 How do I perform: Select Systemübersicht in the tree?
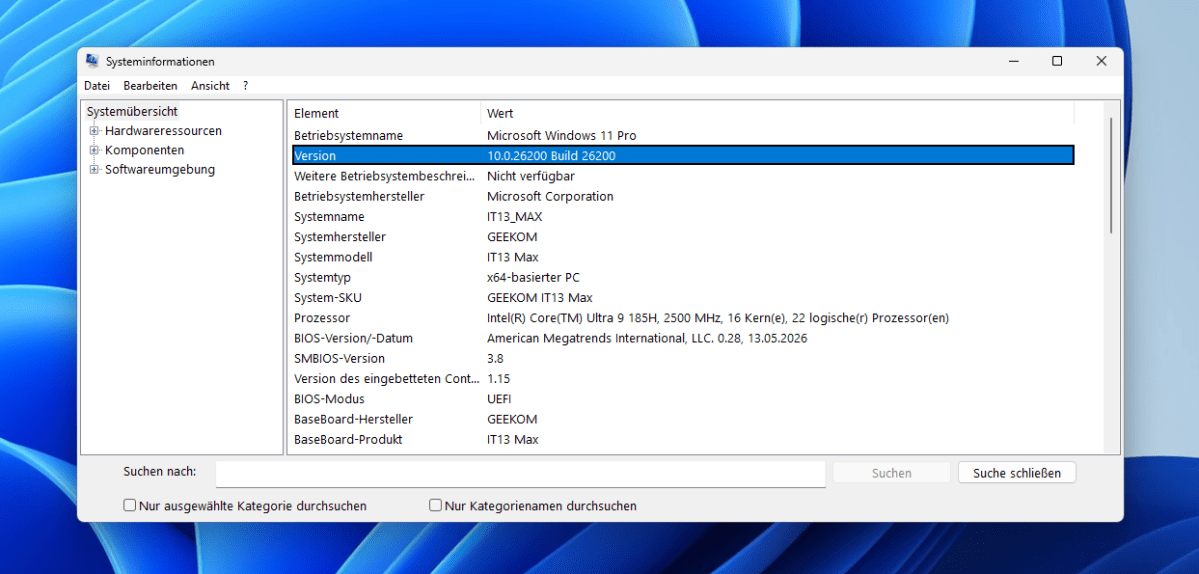tap(132, 112)
